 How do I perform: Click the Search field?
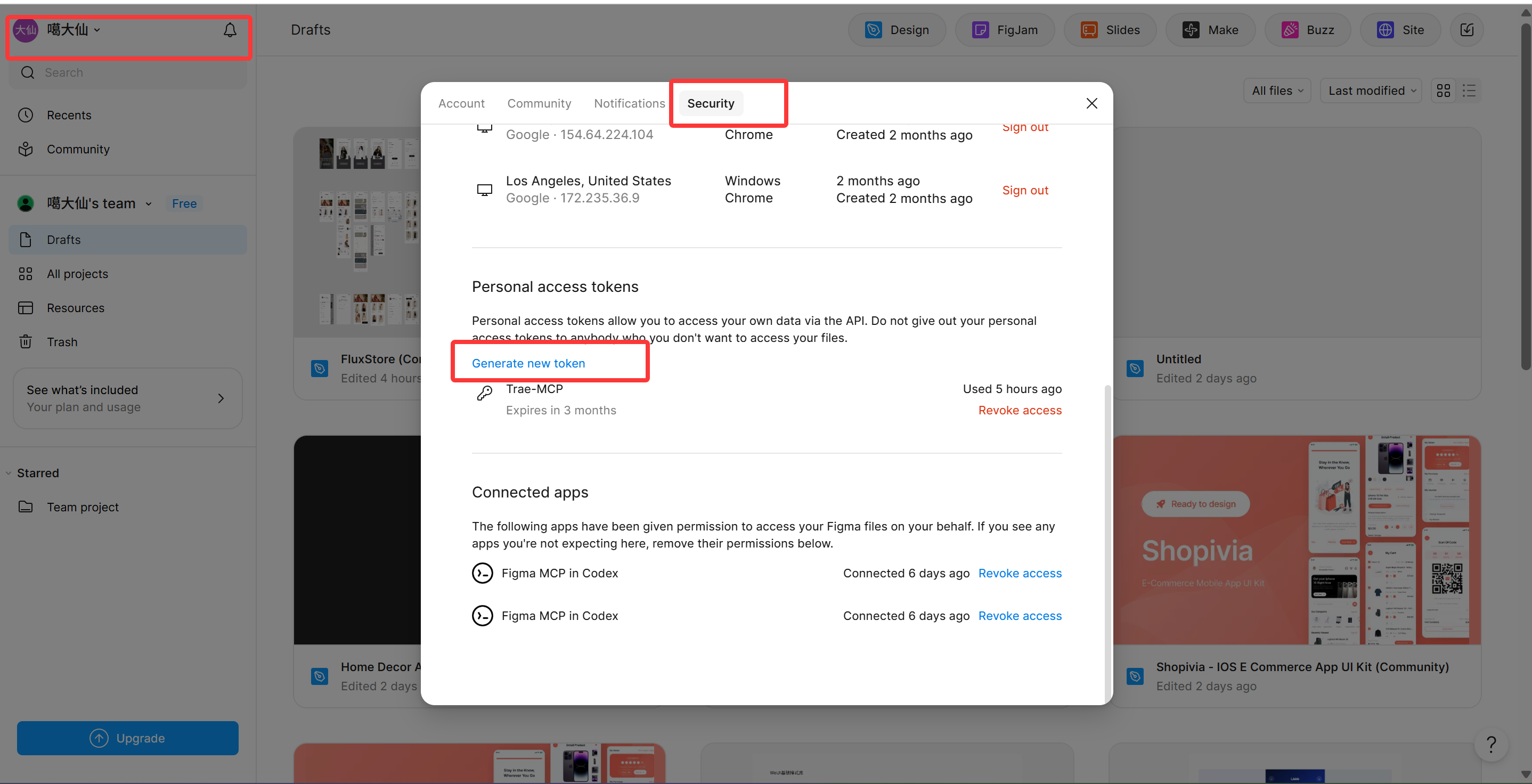click(128, 72)
